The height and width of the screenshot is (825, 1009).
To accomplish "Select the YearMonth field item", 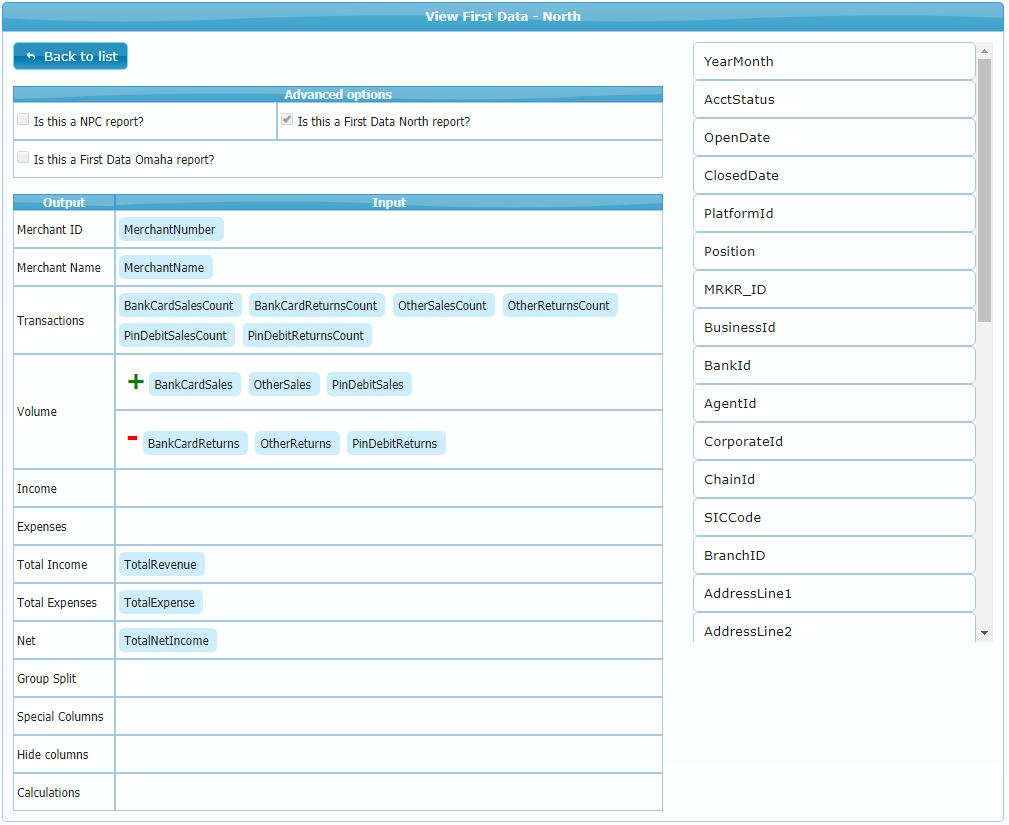I will pyautogui.click(x=833, y=61).
